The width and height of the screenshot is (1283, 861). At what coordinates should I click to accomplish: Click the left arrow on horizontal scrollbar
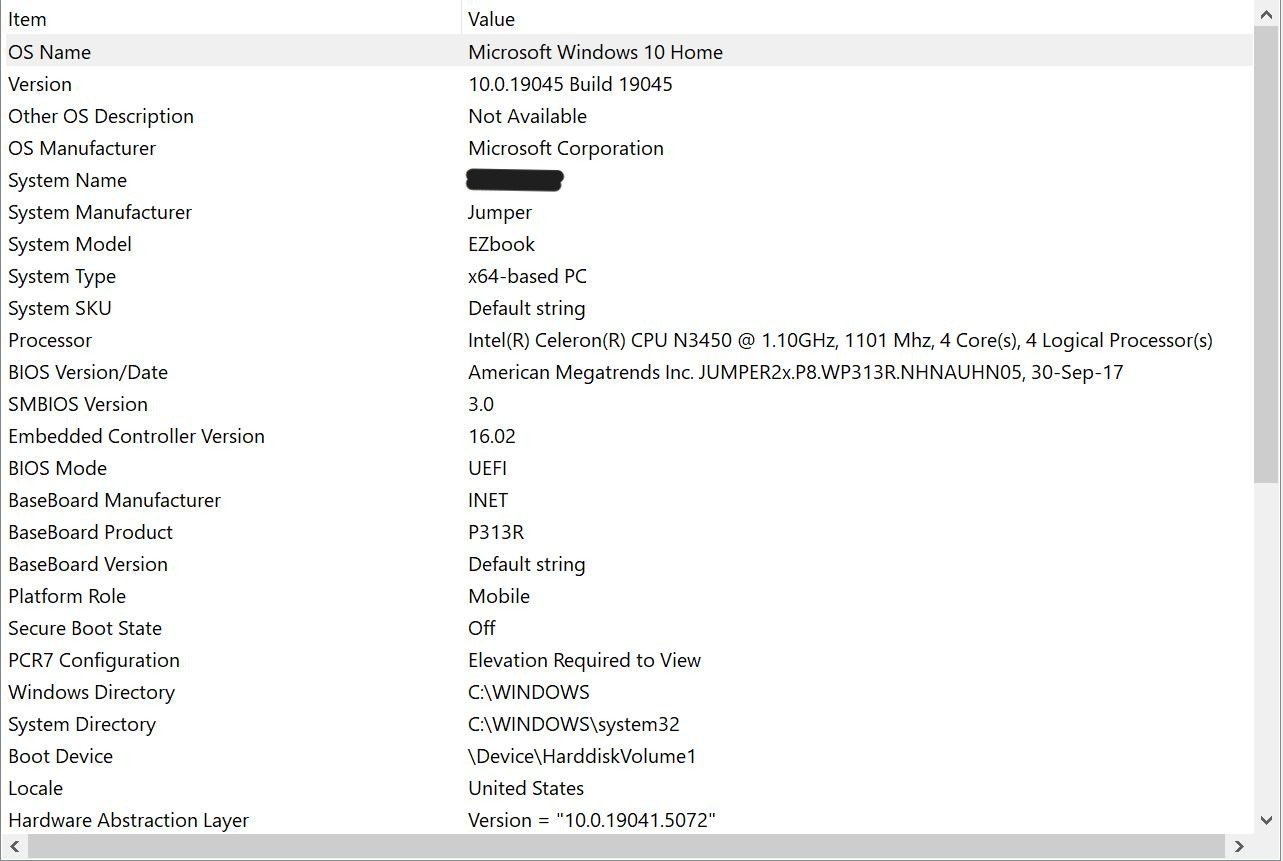[13, 847]
